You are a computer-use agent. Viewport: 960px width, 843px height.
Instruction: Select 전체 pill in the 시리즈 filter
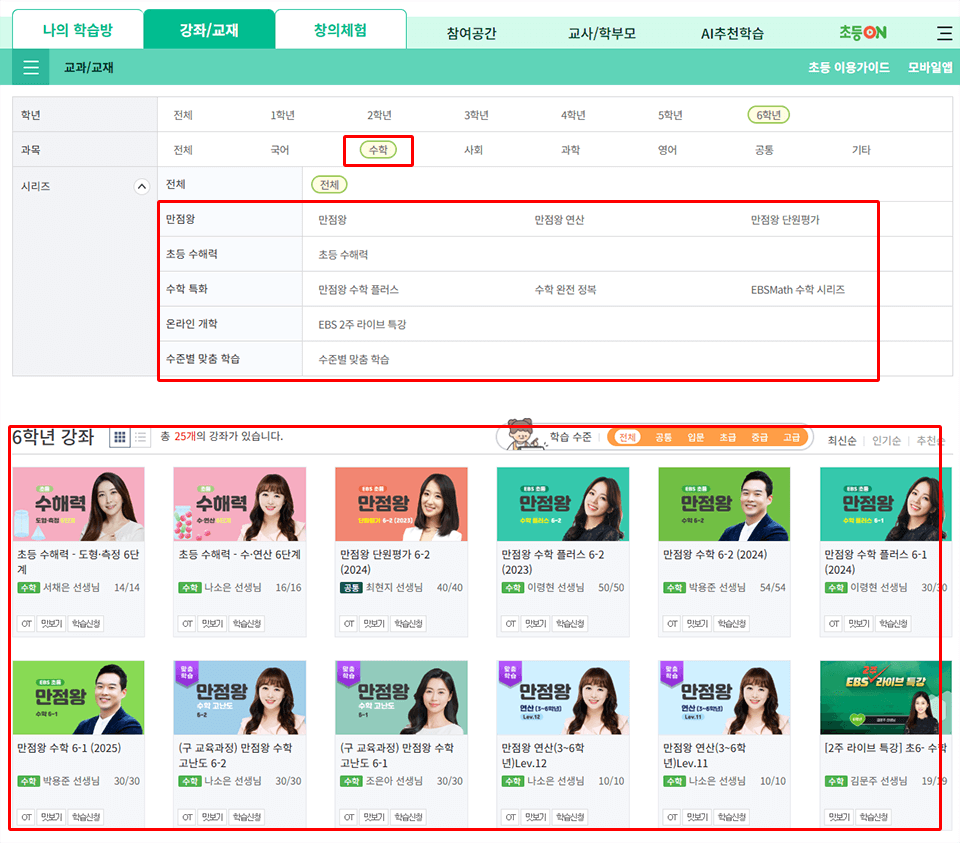pyautogui.click(x=329, y=185)
